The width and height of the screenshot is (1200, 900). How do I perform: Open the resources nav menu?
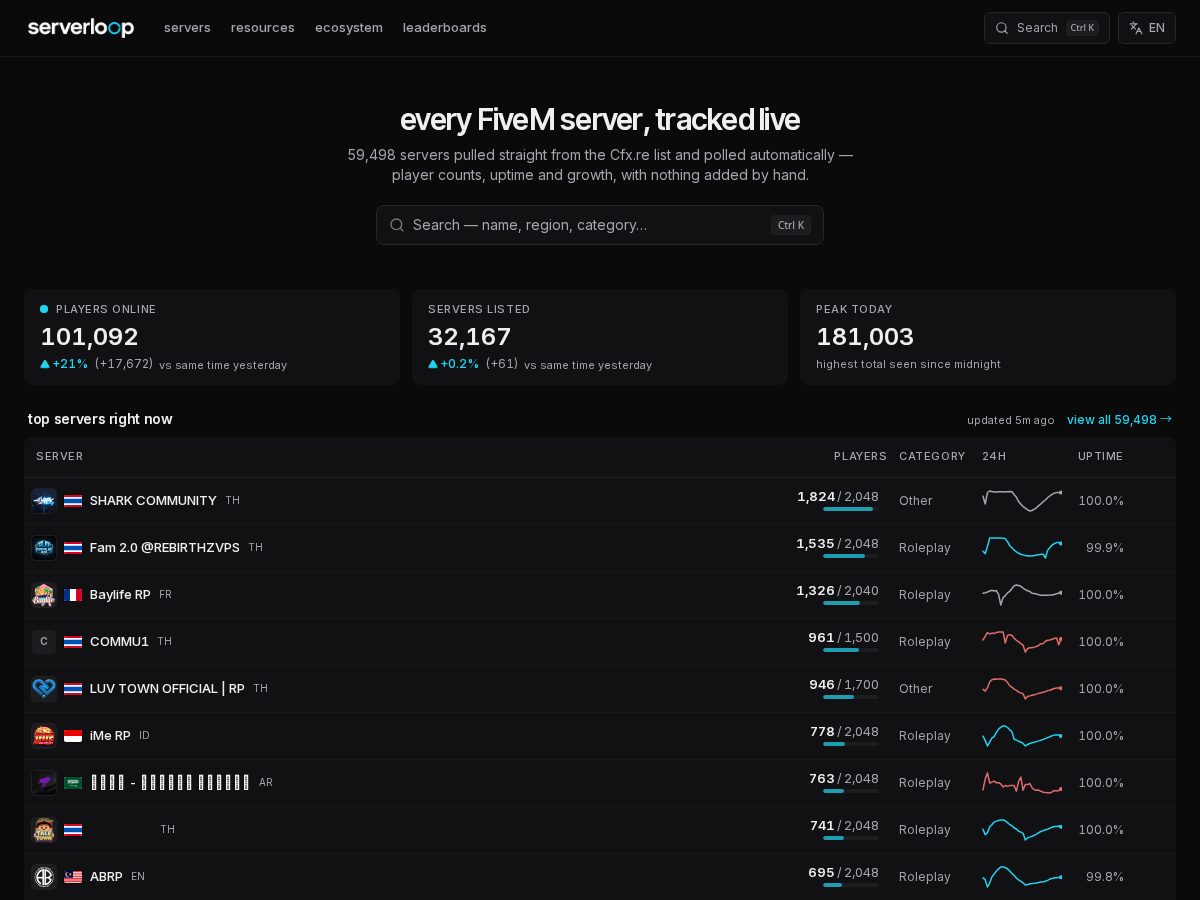tap(263, 28)
